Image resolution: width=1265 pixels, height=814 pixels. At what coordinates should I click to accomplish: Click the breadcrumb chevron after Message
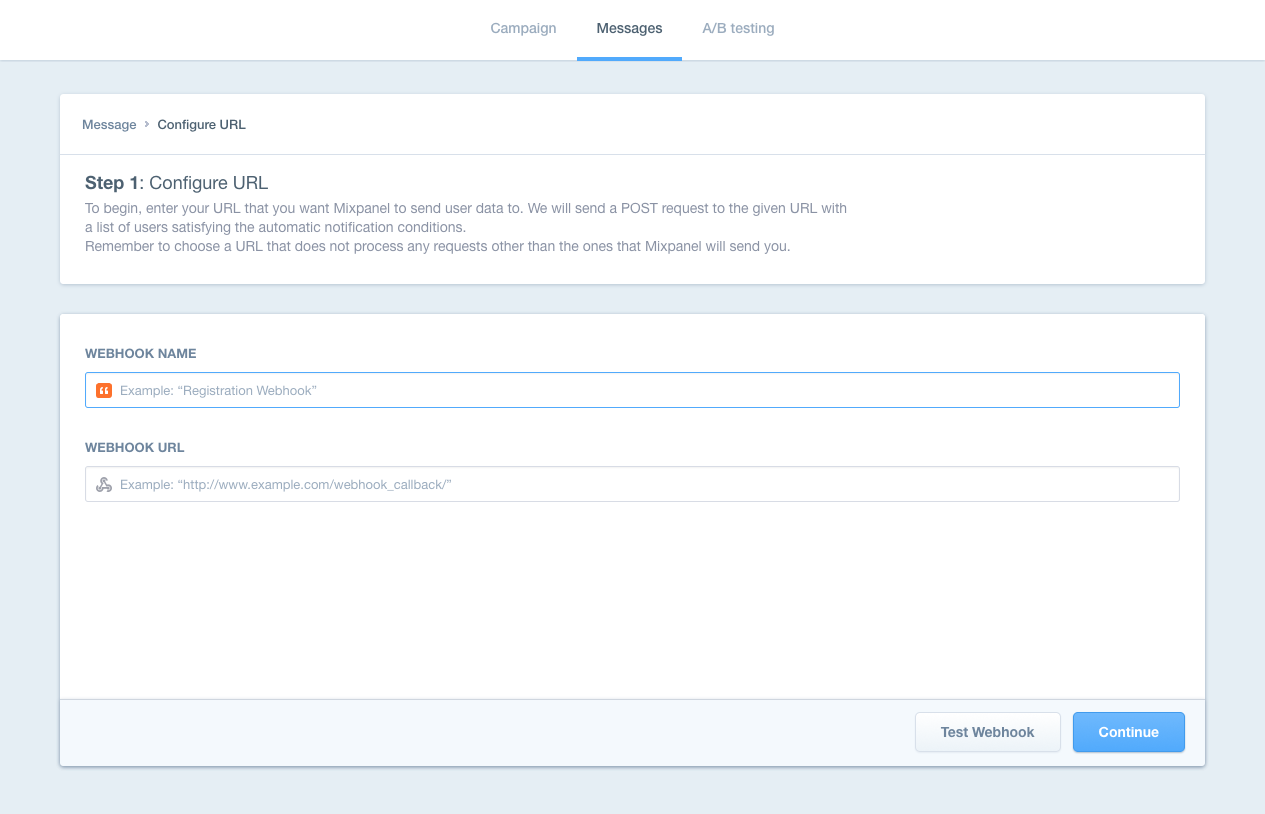pos(147,124)
